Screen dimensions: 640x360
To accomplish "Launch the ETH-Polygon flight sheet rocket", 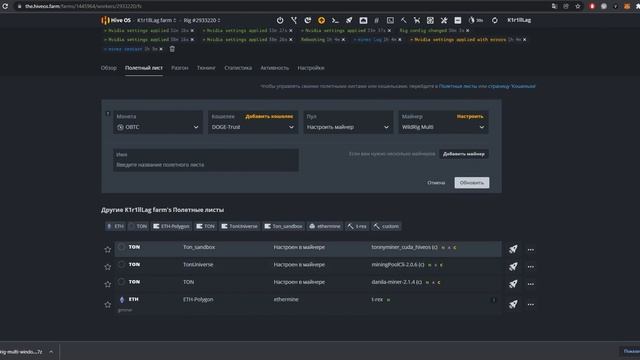I will [x=513, y=304].
